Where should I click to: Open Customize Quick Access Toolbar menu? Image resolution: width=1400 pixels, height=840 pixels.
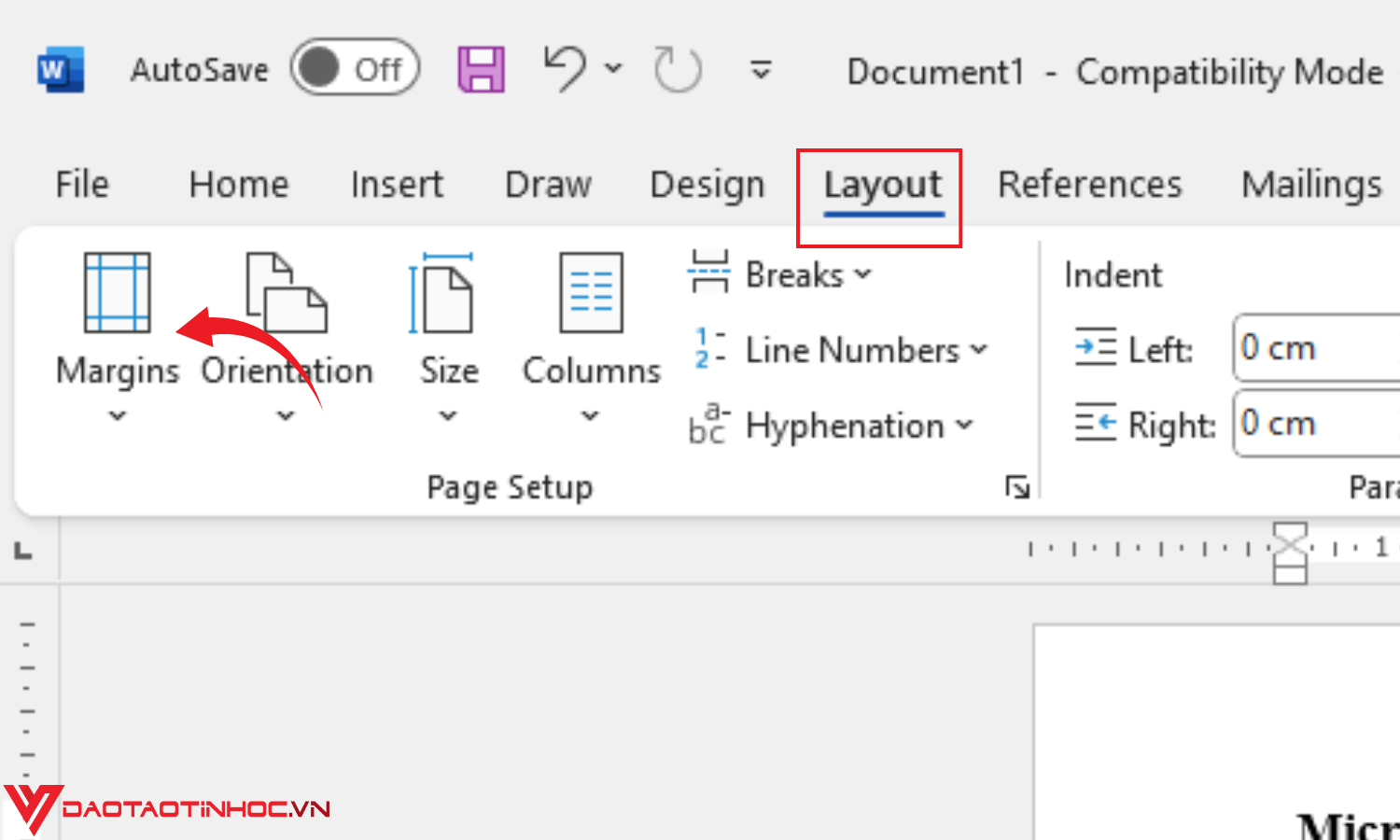point(762,70)
